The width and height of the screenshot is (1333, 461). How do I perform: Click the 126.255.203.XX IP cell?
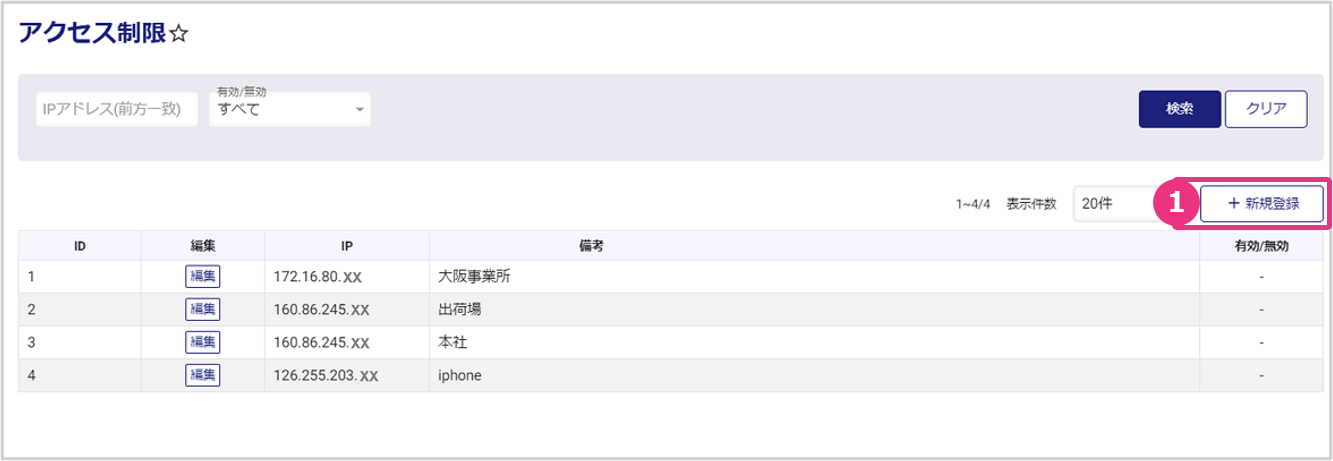326,376
